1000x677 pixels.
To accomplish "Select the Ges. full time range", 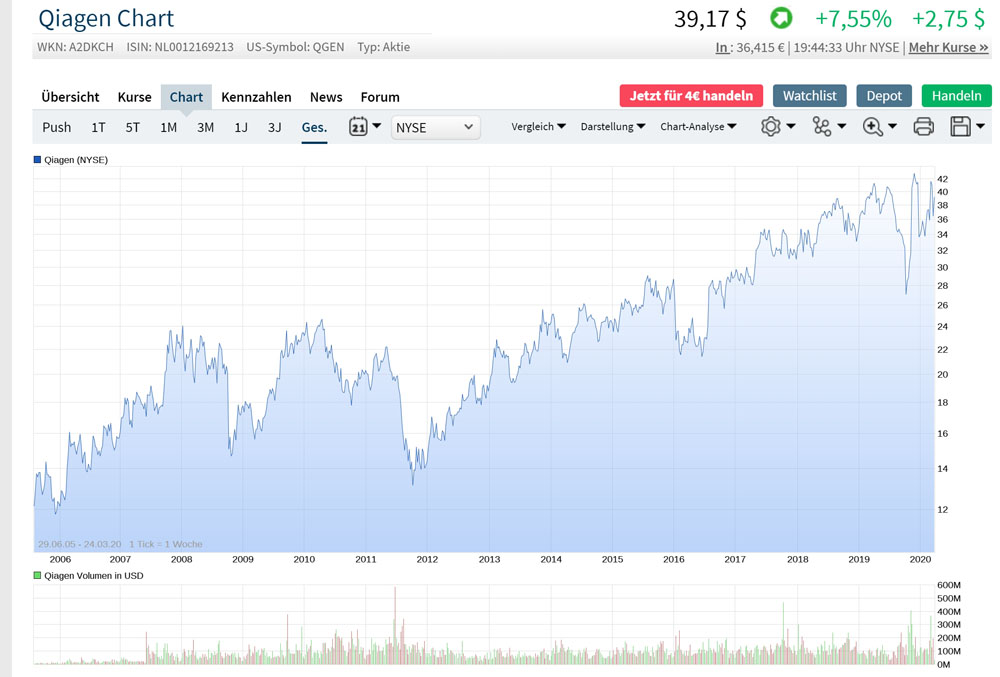I will tap(314, 127).
